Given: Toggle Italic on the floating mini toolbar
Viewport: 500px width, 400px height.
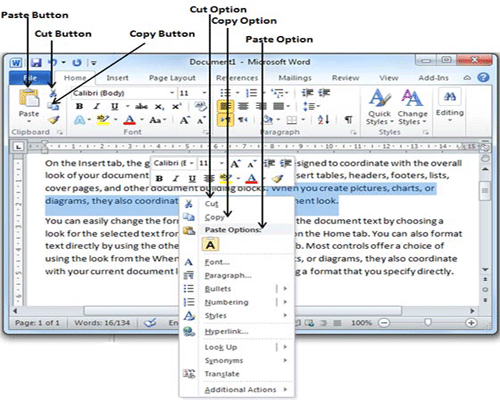Looking at the screenshot, I should coord(176,179).
